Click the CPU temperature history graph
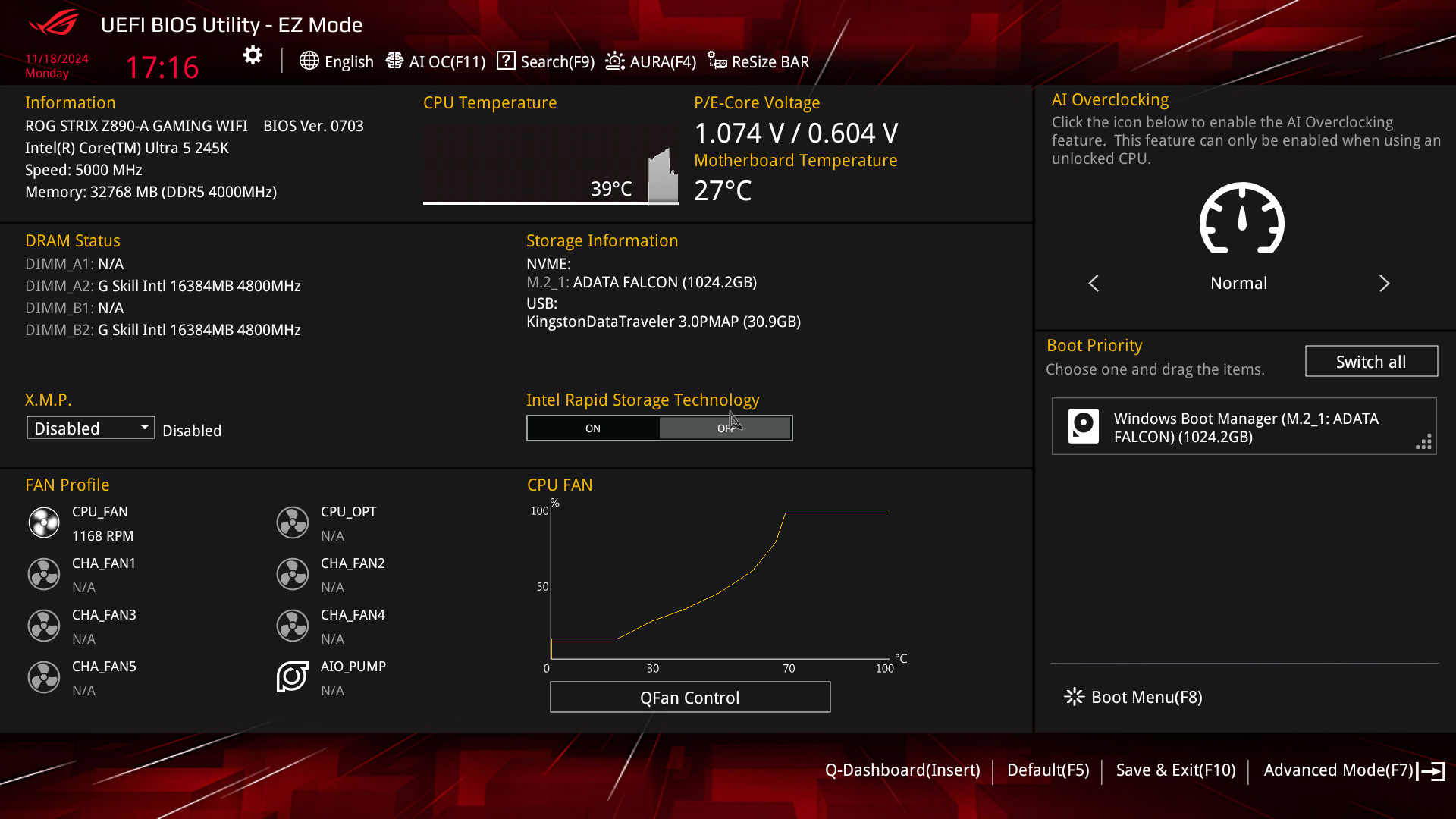The width and height of the screenshot is (1456, 819). point(551,165)
